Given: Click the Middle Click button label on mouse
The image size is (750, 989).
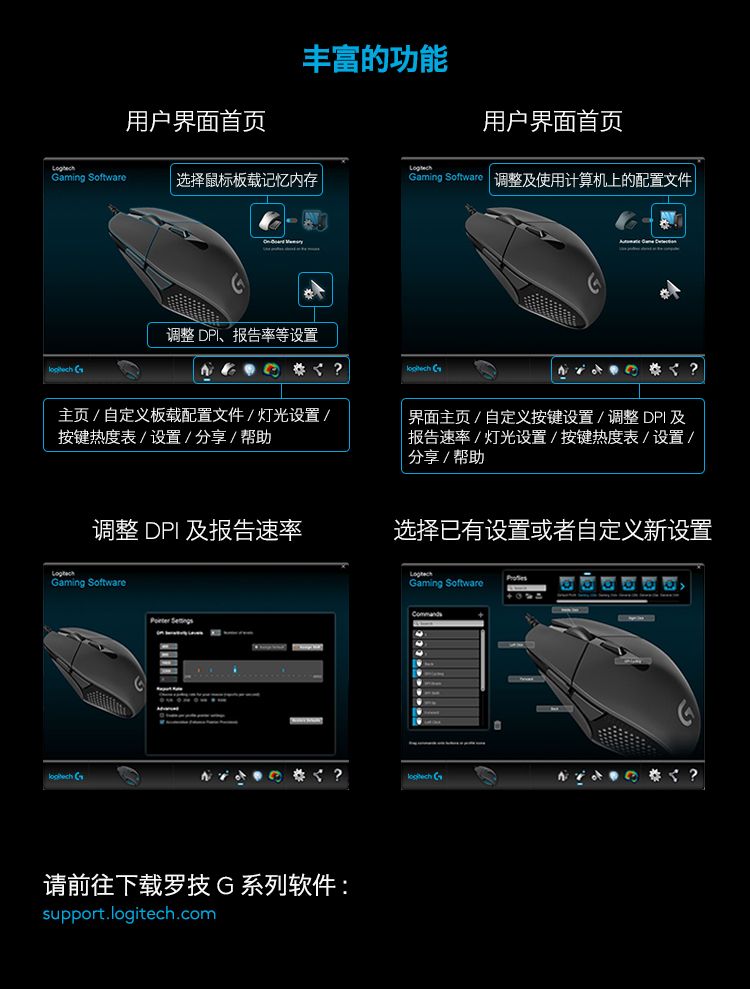Looking at the screenshot, I should click(570, 610).
